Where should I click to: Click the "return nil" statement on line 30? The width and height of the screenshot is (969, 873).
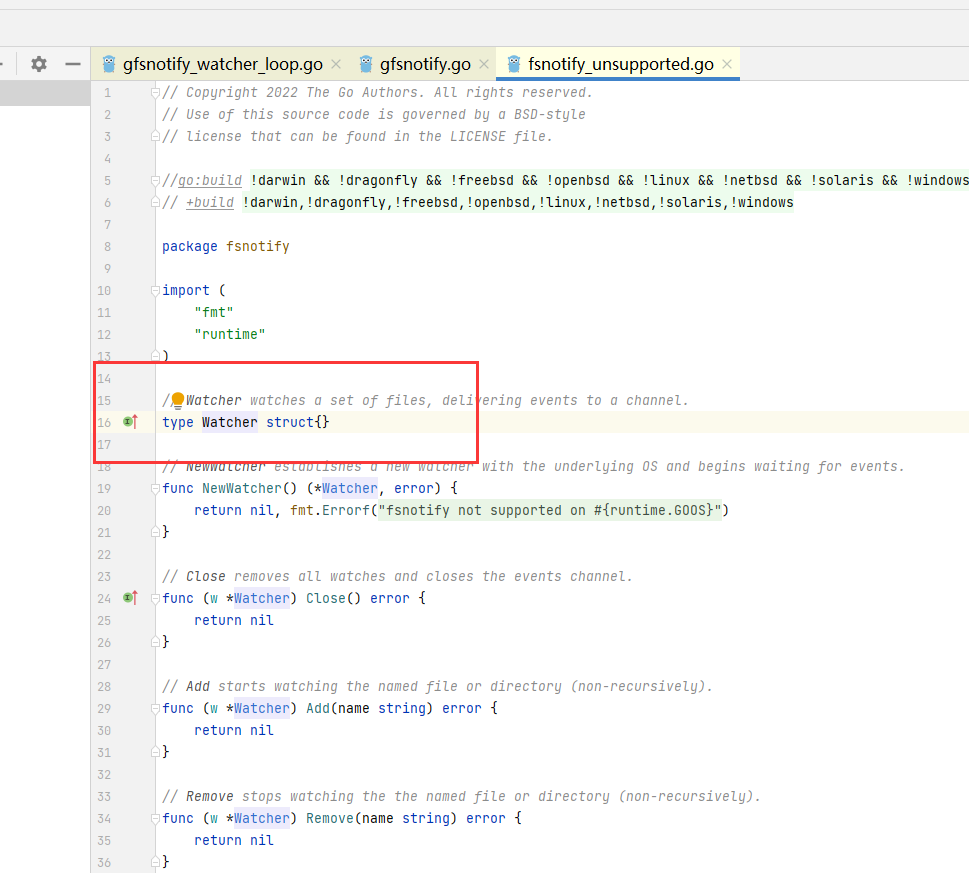click(x=234, y=730)
